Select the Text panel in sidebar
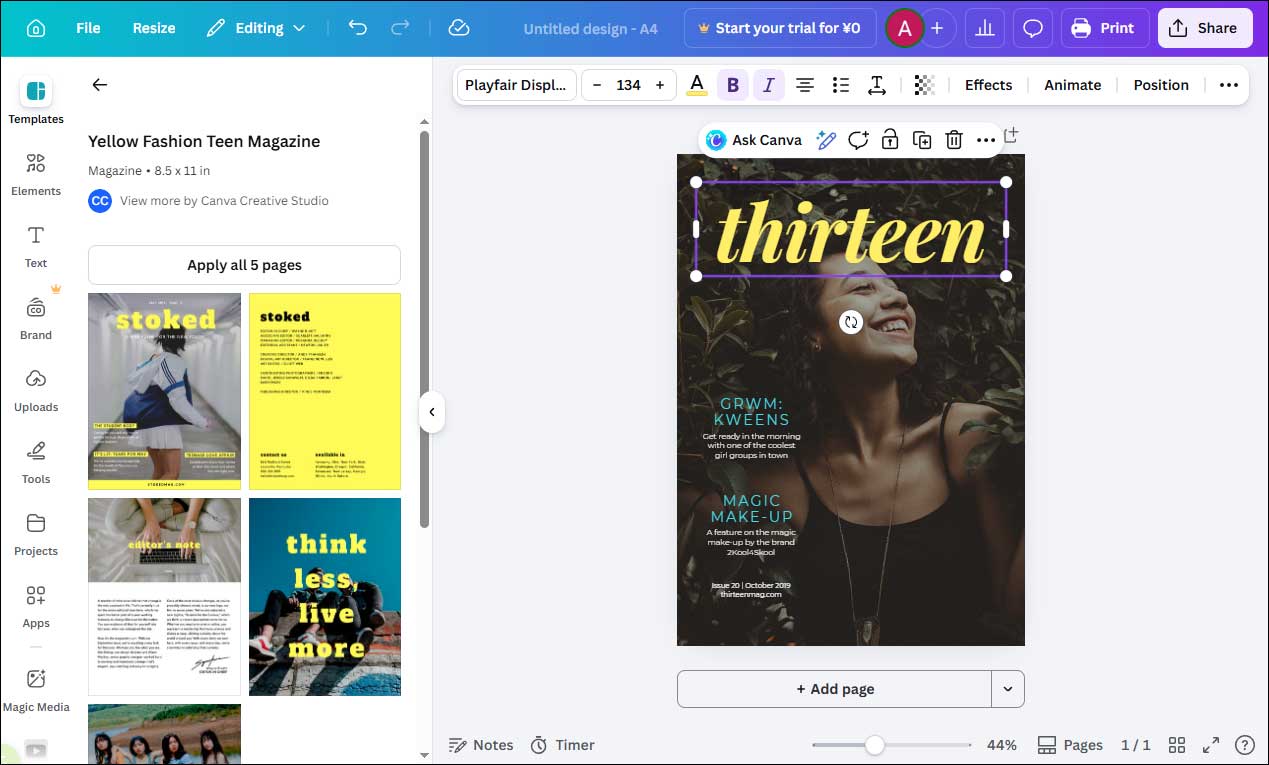Screen dimensions: 1269x765 (x=36, y=247)
